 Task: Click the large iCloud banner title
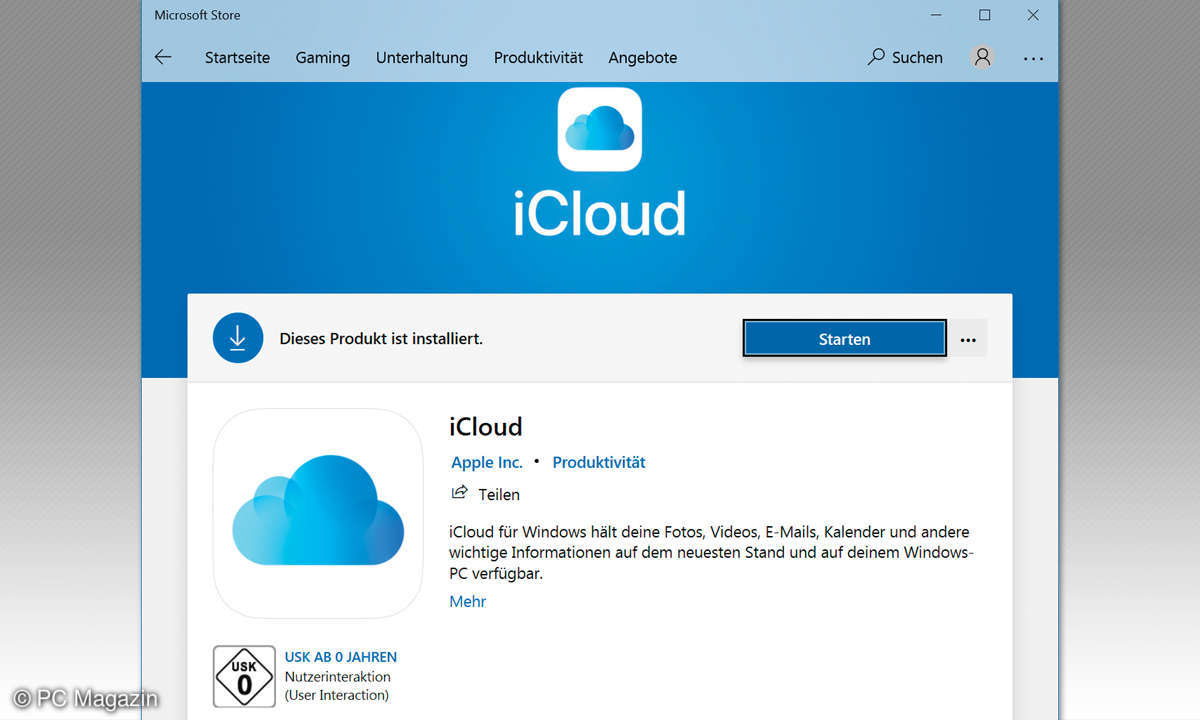tap(600, 213)
